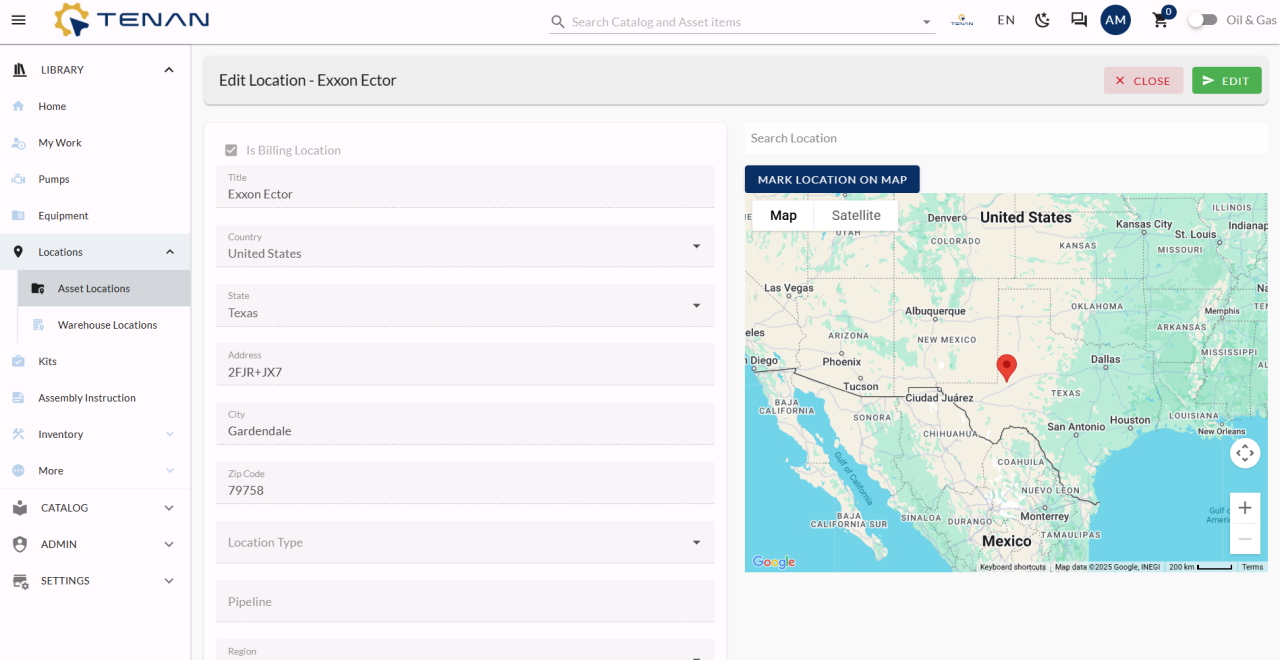Click the small Tenan company icon
1280x660 pixels.
coord(962,20)
